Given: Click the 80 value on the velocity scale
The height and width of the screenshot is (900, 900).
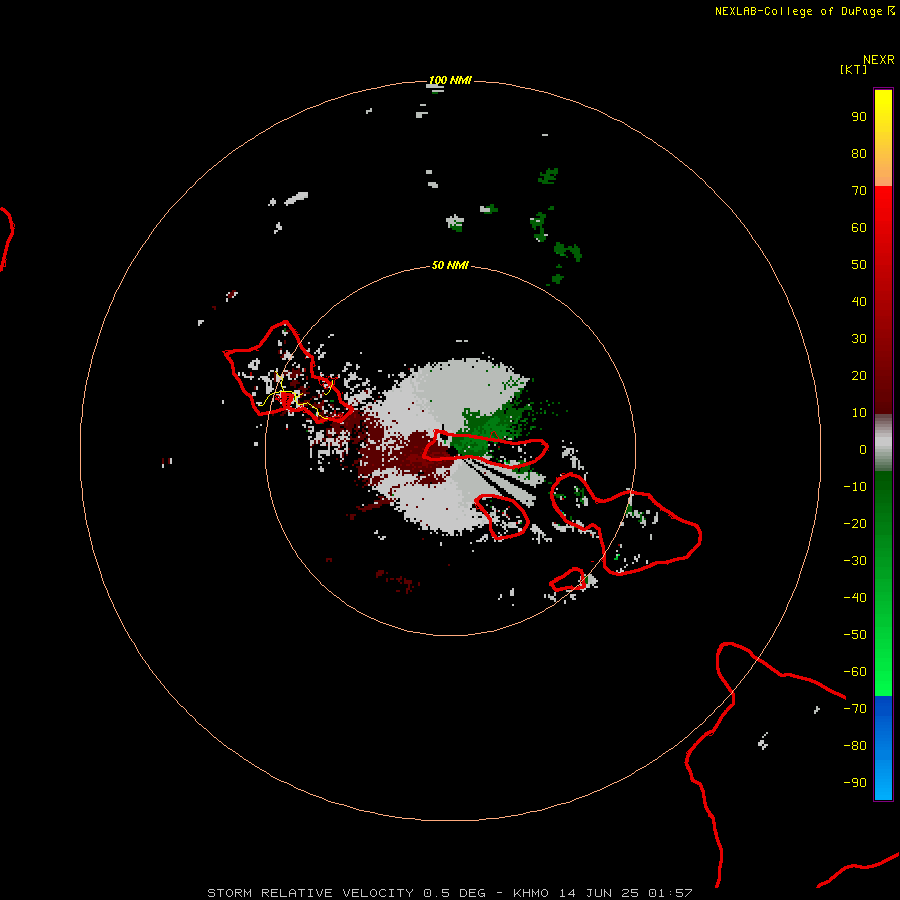Looking at the screenshot, I should [859, 153].
